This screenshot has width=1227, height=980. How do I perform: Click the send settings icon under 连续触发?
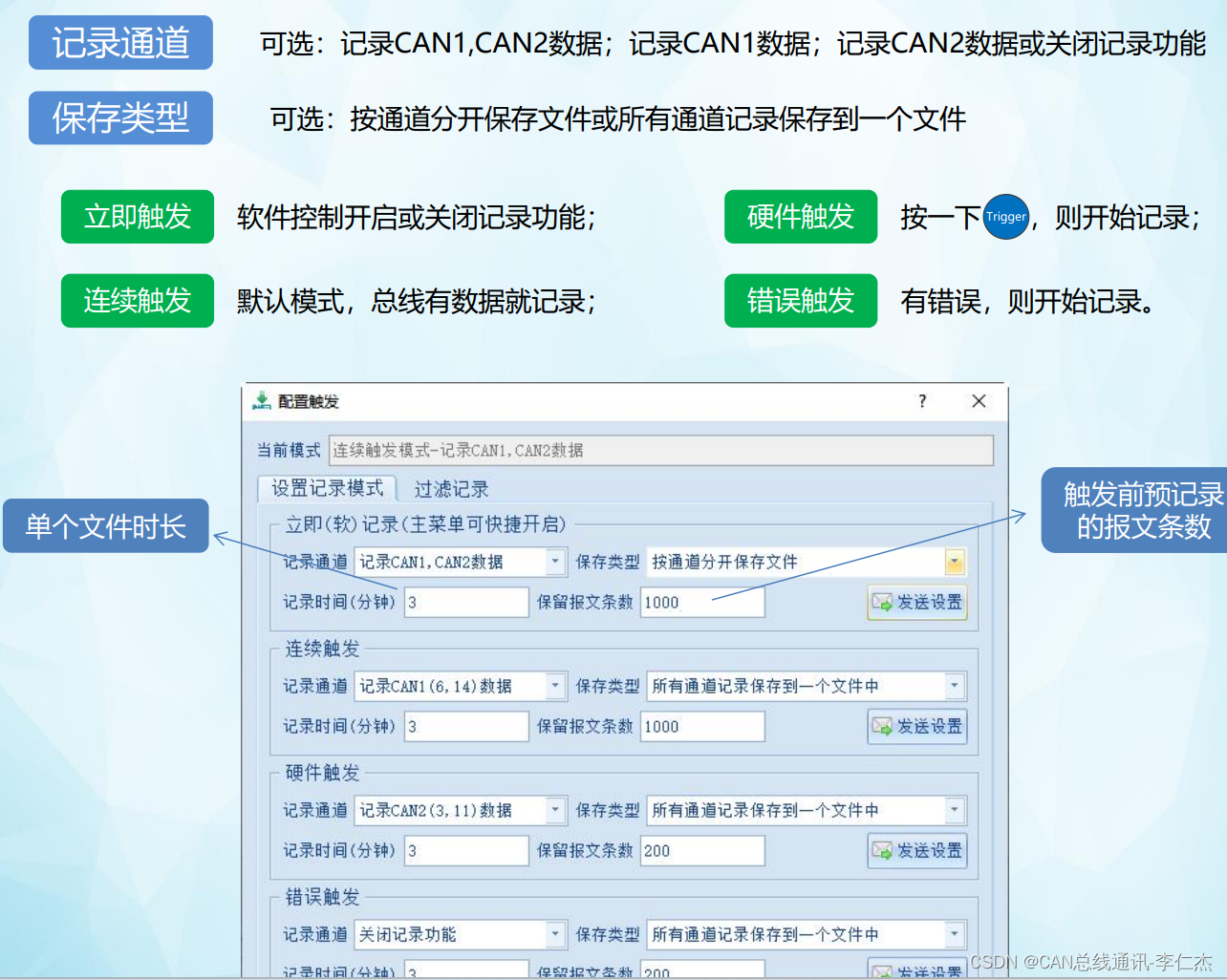pyautogui.click(x=915, y=726)
